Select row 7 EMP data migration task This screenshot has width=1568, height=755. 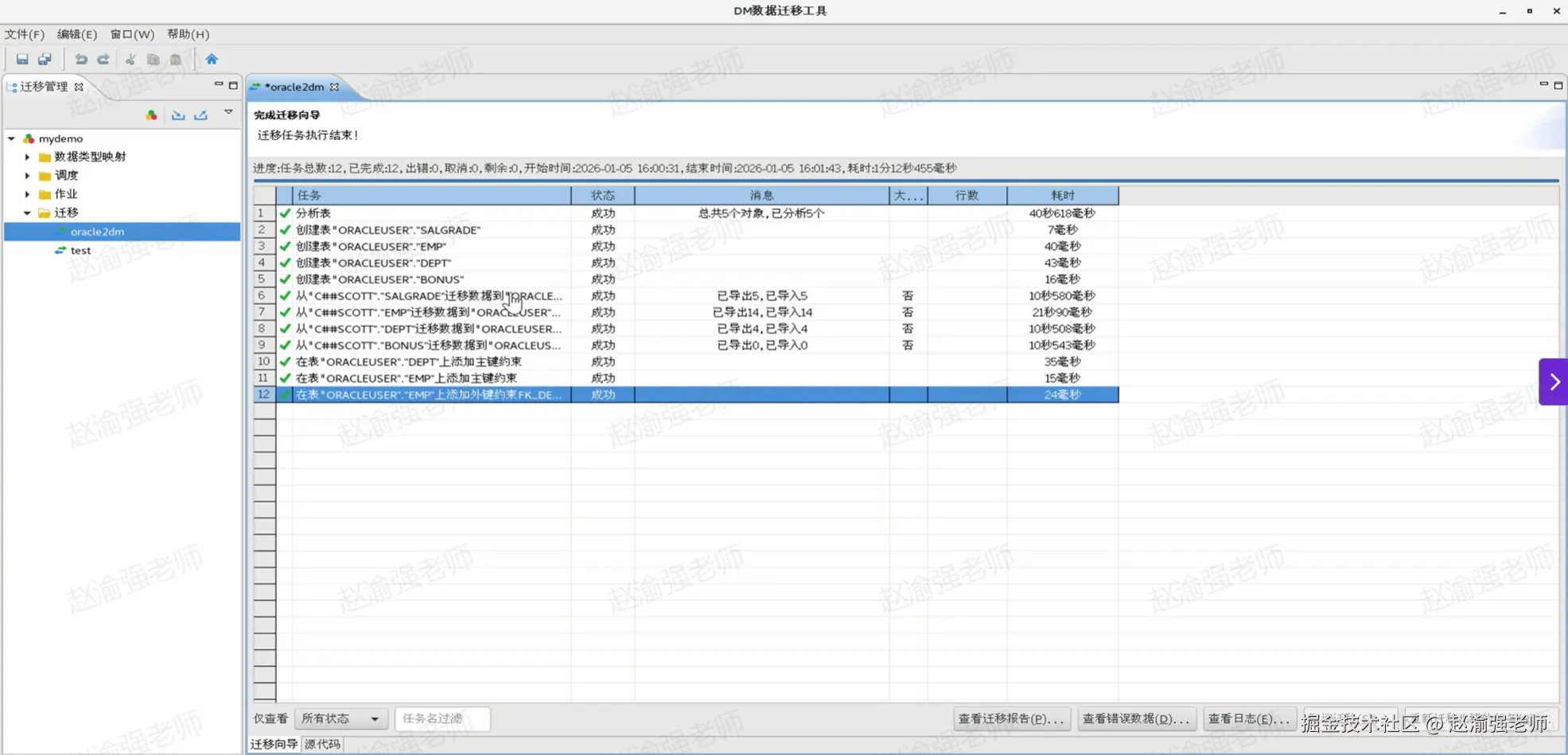686,312
